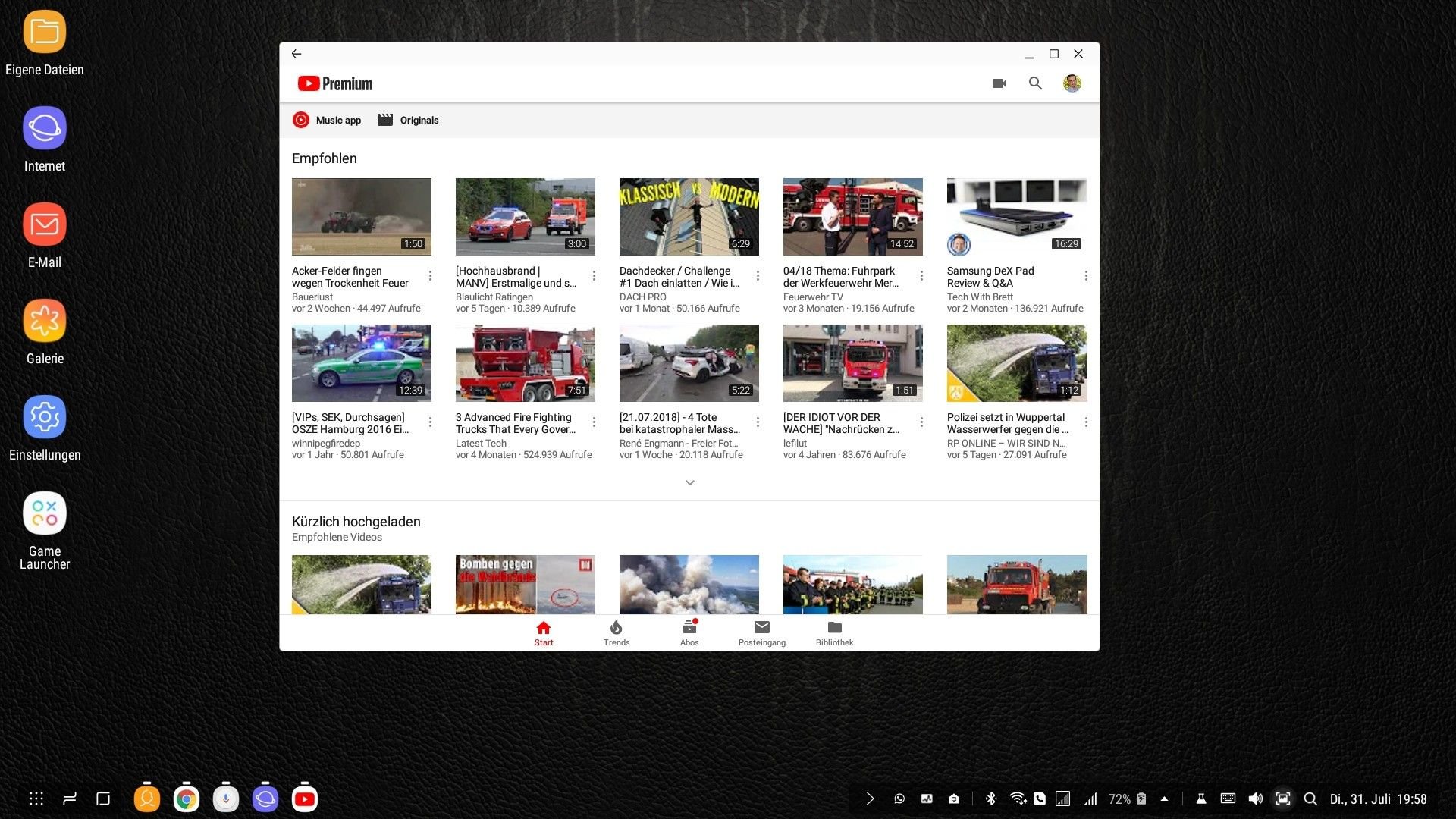The height and width of the screenshot is (819, 1456).
Task: Click the 72% battery indicator
Action: [1127, 799]
